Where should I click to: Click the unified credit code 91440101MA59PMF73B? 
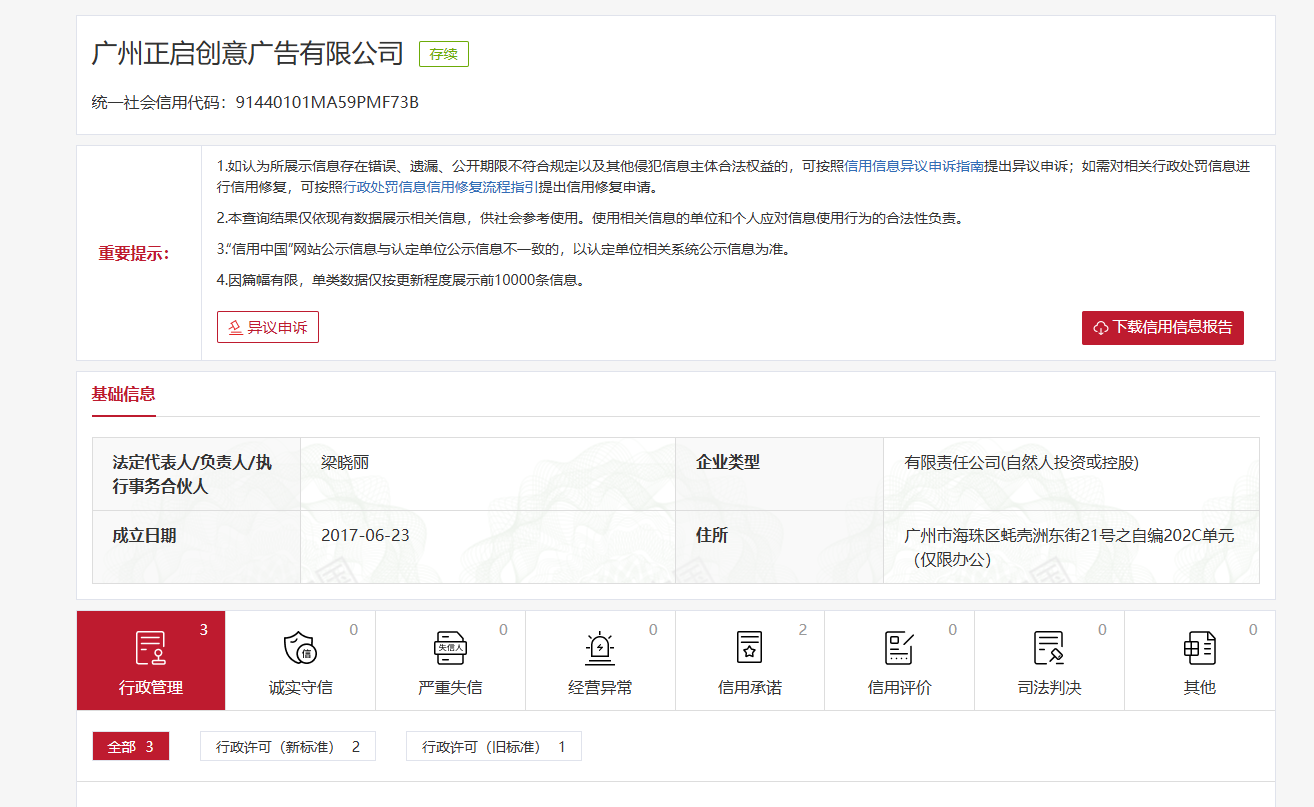click(327, 102)
